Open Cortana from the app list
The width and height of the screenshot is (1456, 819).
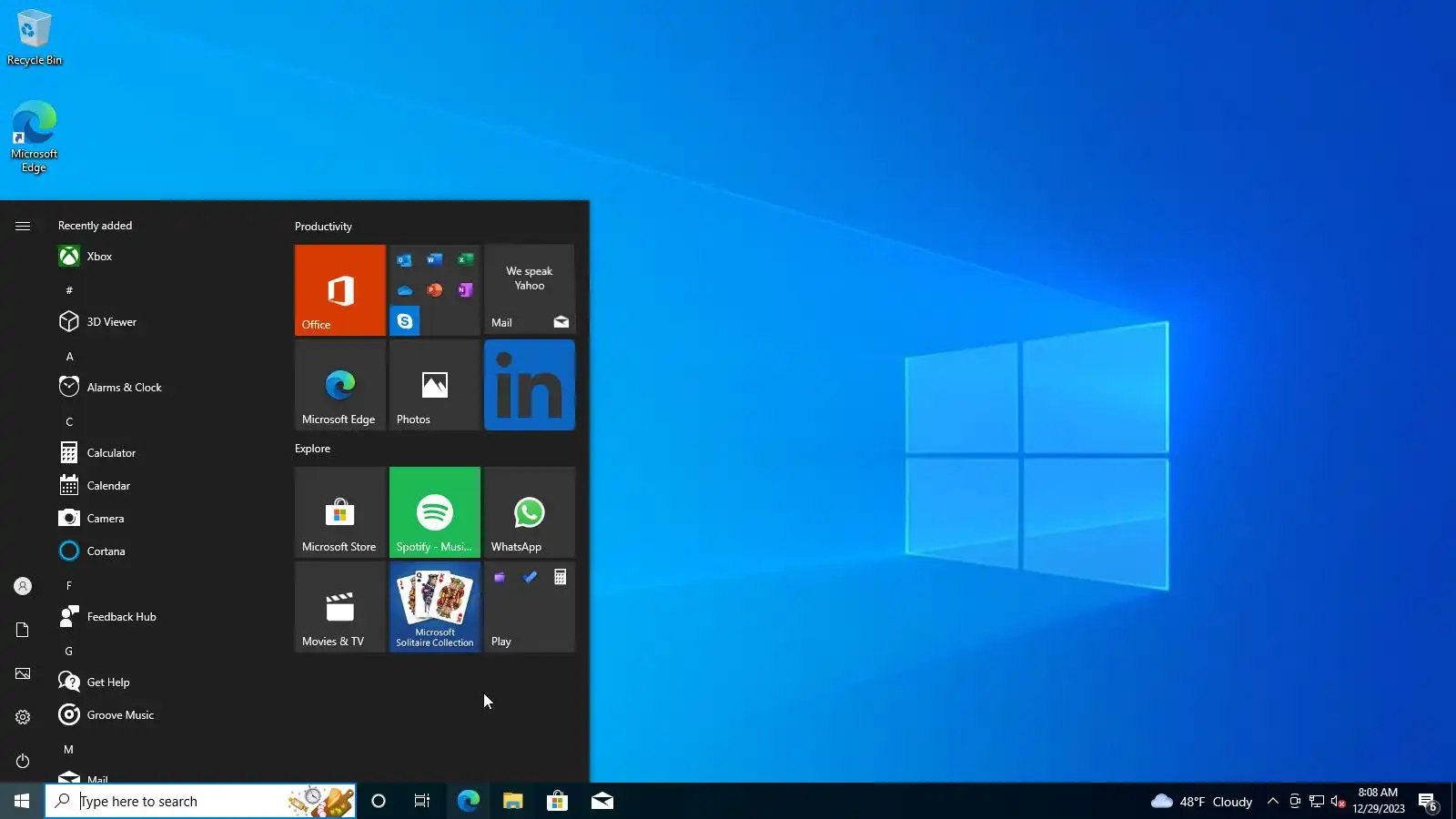click(x=164, y=551)
